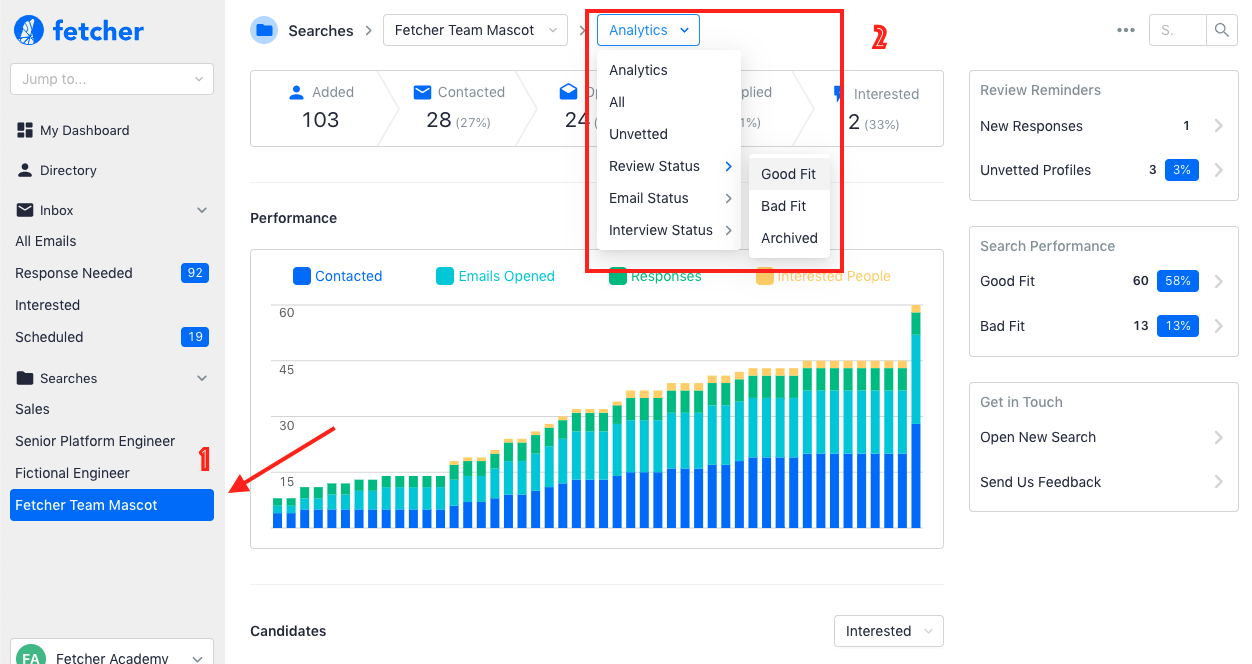Viewport: 1252px width, 664px height.
Task: Open Unvetted Profiles chevron arrow
Action: [1218, 170]
